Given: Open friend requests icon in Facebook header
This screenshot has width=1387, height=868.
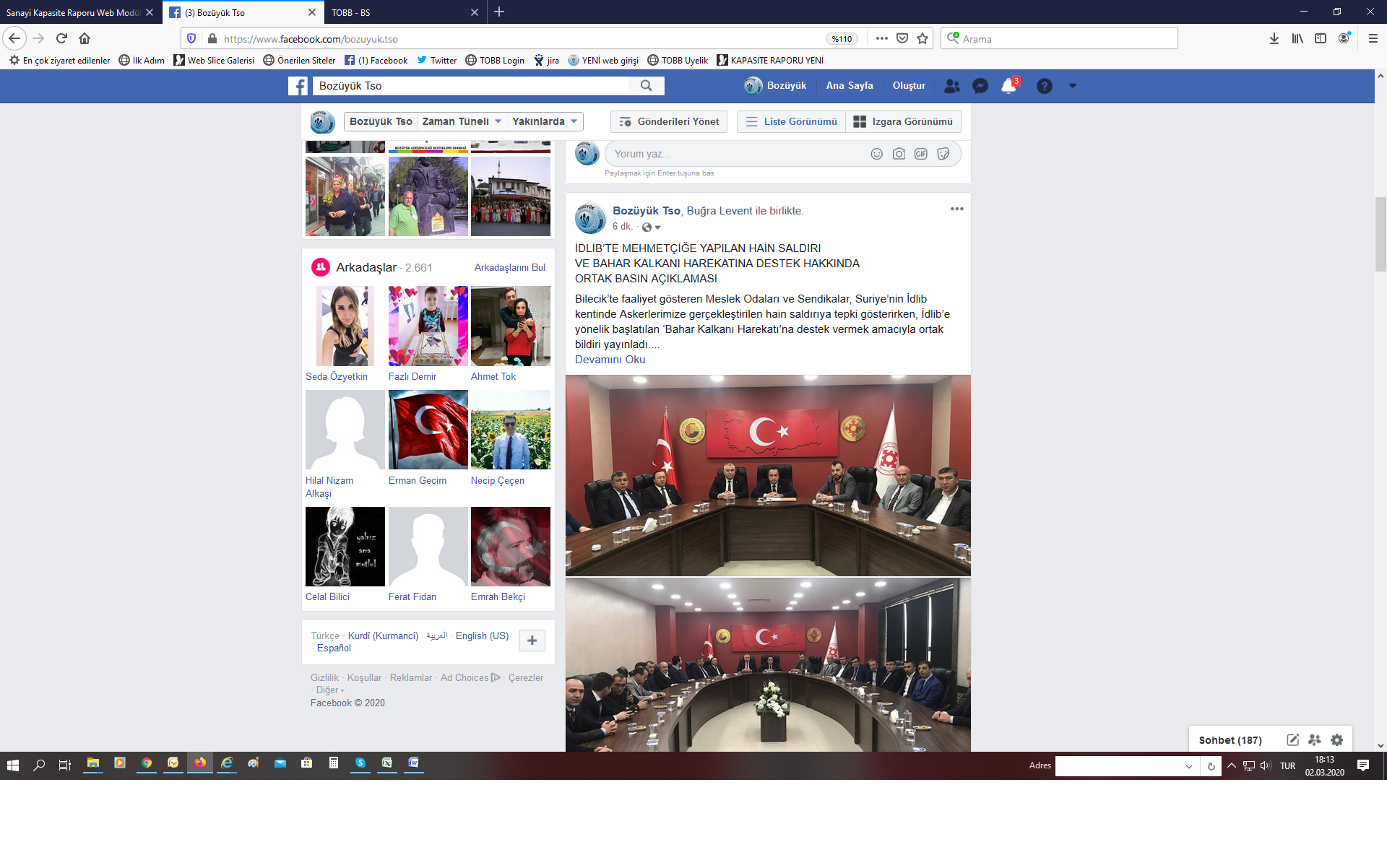Looking at the screenshot, I should pyautogui.click(x=952, y=86).
